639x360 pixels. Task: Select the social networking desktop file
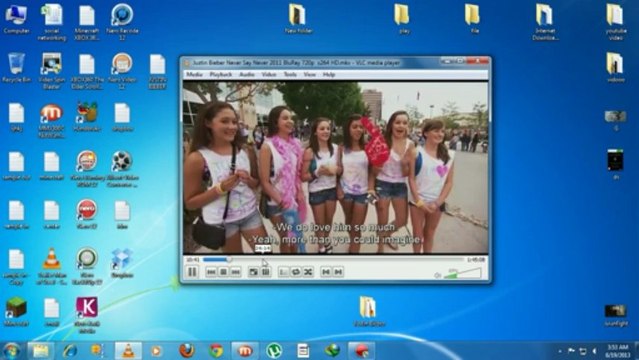pos(52,22)
